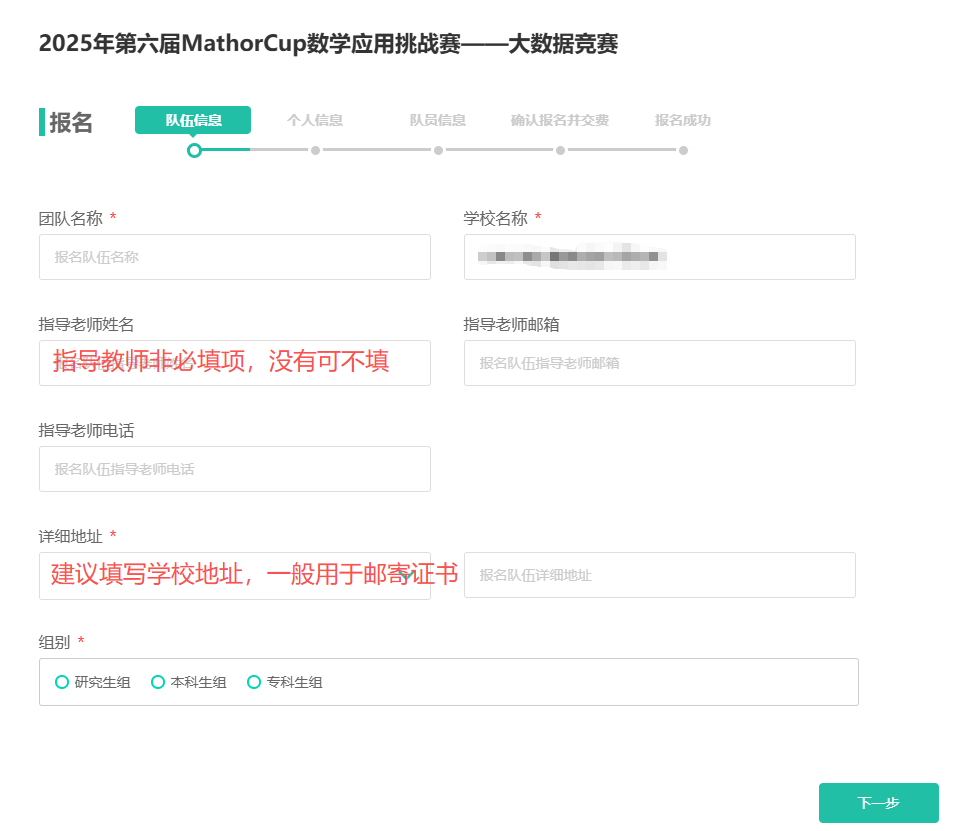Focus the 指导老师邮箱 email field
The image size is (962, 831).
659,363
